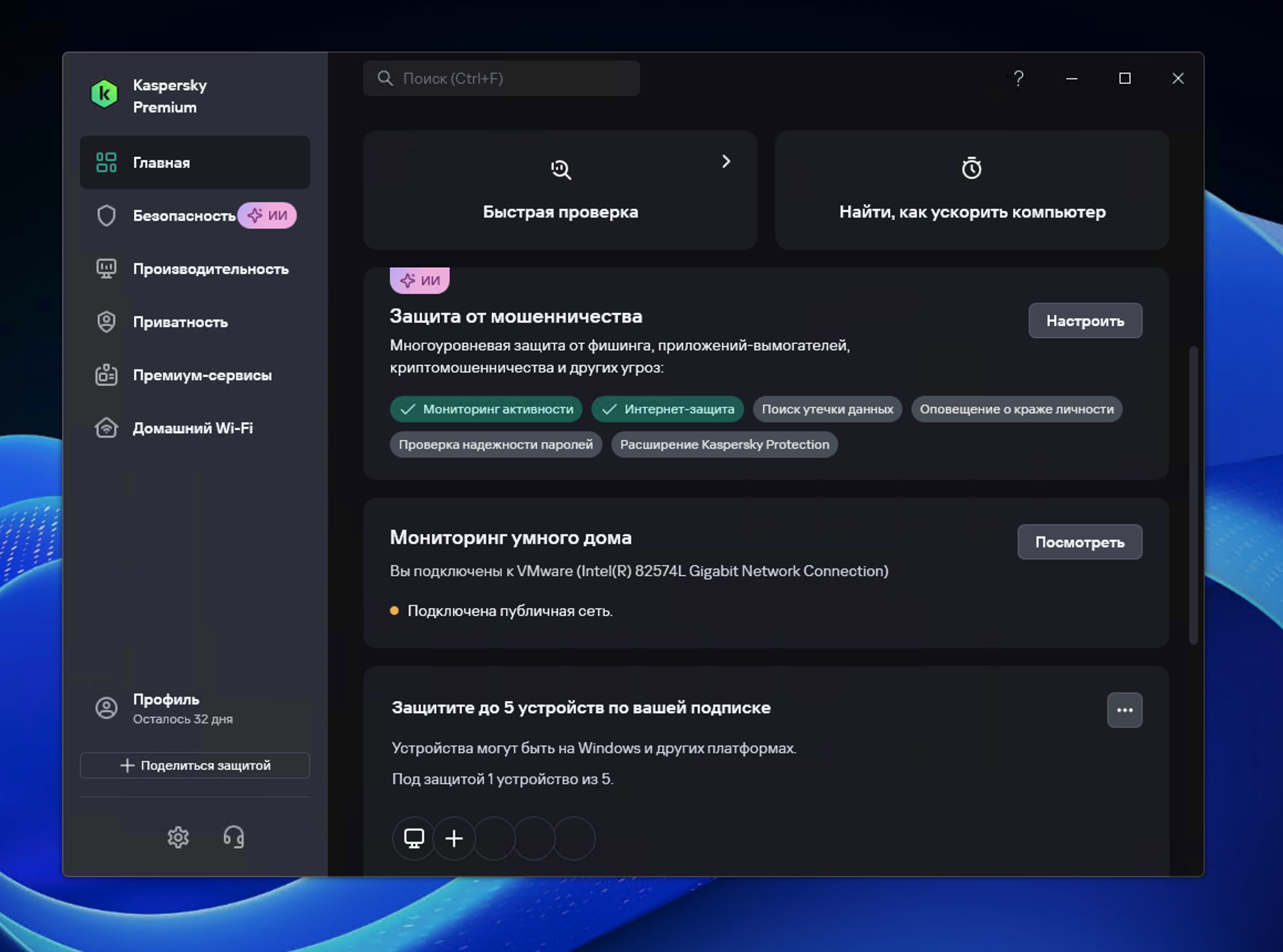Open three-dots menu in devices card
Image resolution: width=1283 pixels, height=952 pixels.
(x=1125, y=710)
